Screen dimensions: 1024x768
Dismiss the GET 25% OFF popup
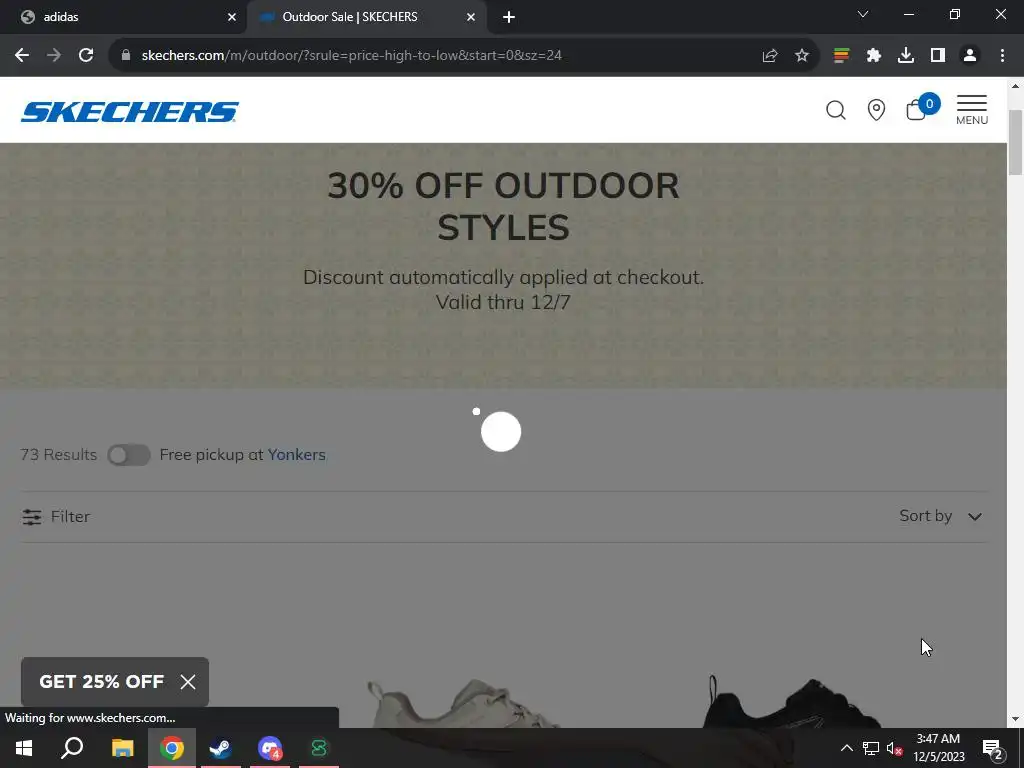coord(188,682)
